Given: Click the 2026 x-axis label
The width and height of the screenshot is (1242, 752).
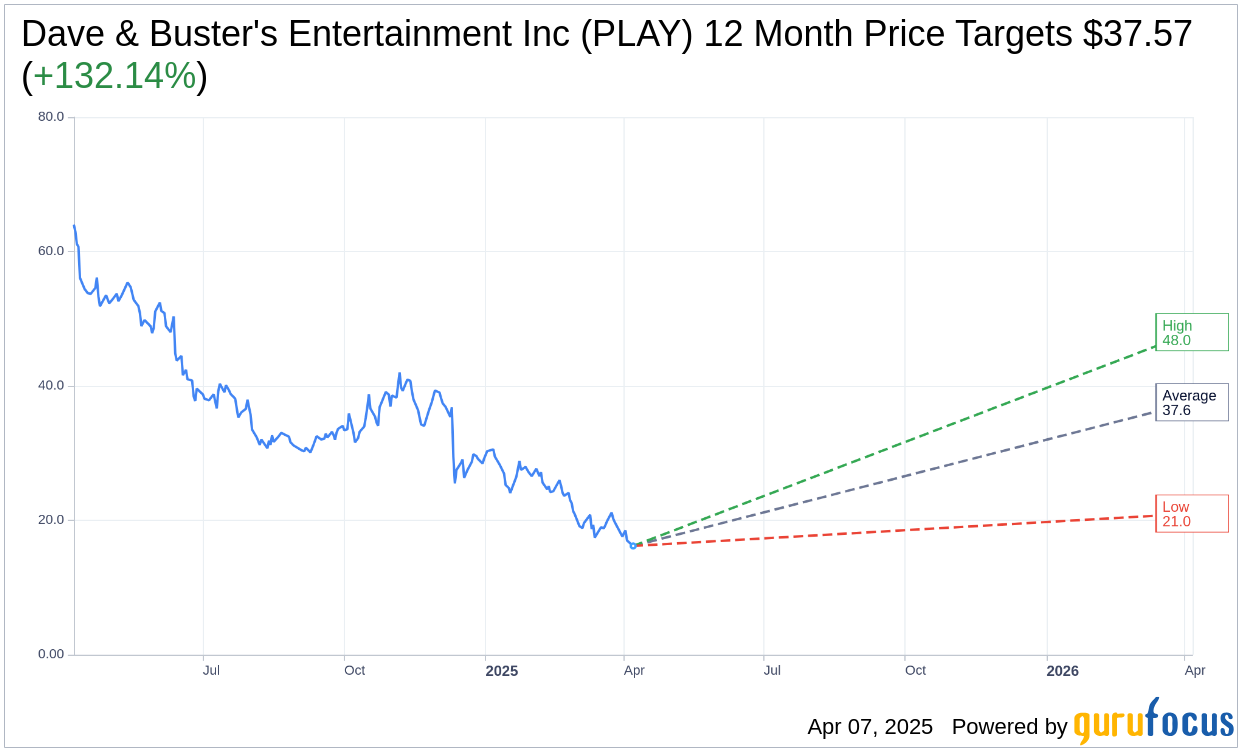Looking at the screenshot, I should click(x=1062, y=671).
